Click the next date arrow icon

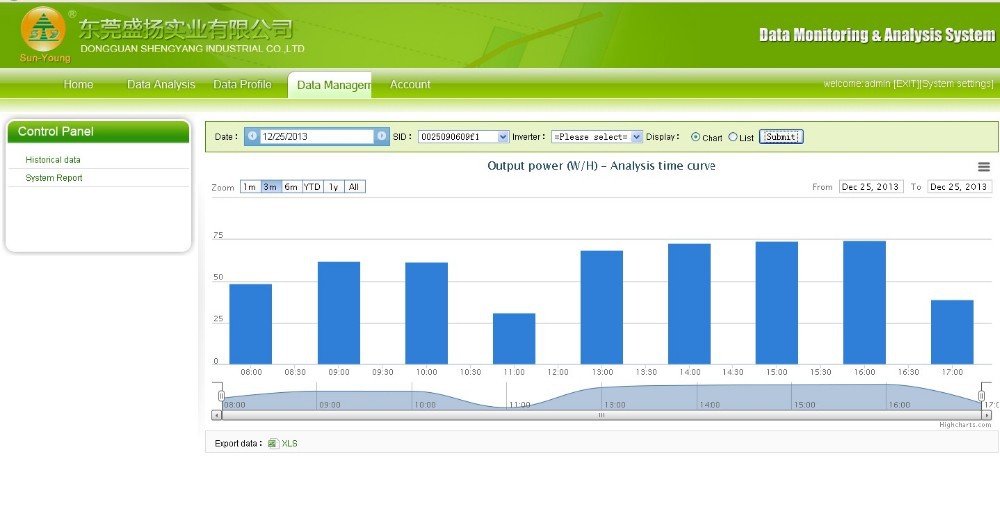coord(381,136)
